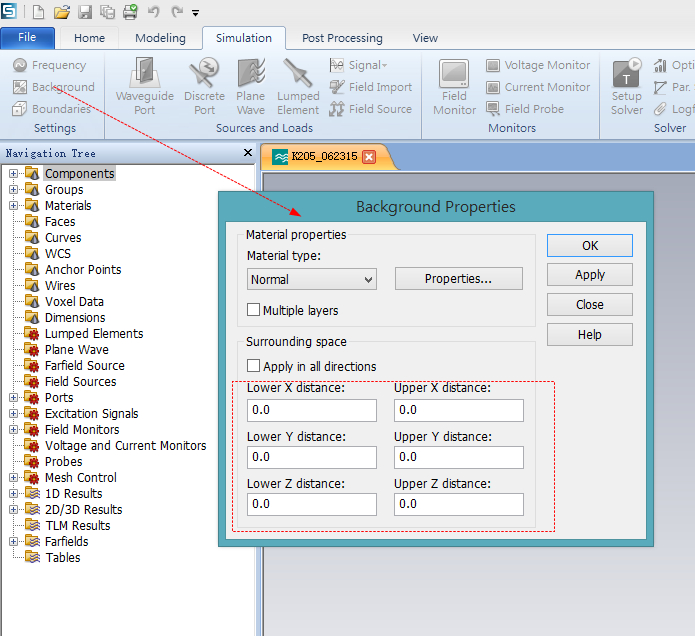The image size is (695, 636).
Task: Click the Waveguide Port tool
Action: [144, 87]
